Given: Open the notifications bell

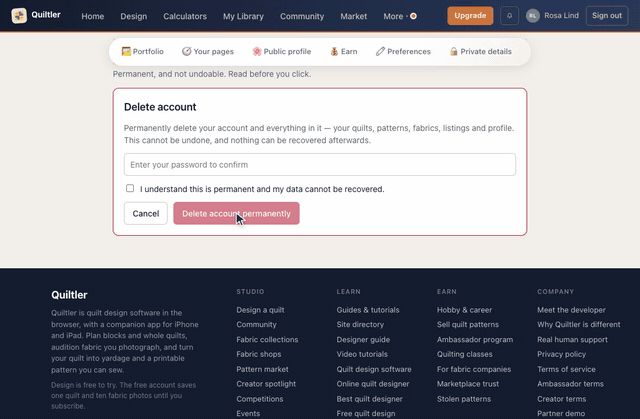Looking at the screenshot, I should pos(509,16).
